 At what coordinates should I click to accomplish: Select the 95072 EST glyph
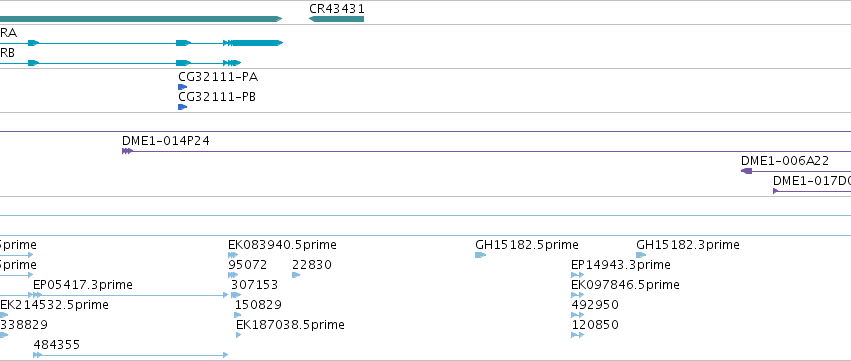coord(233,275)
